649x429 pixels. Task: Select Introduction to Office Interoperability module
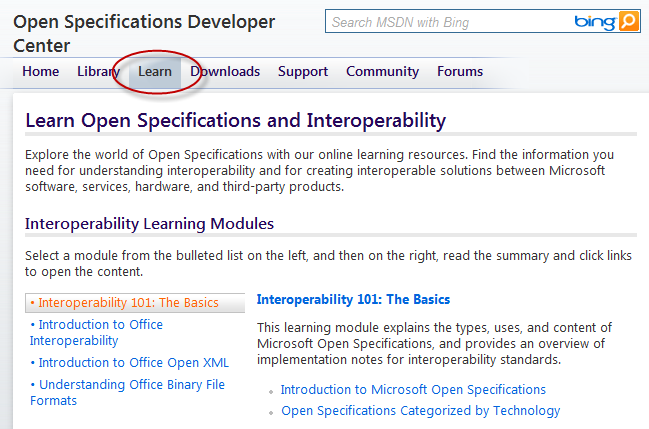point(96,333)
